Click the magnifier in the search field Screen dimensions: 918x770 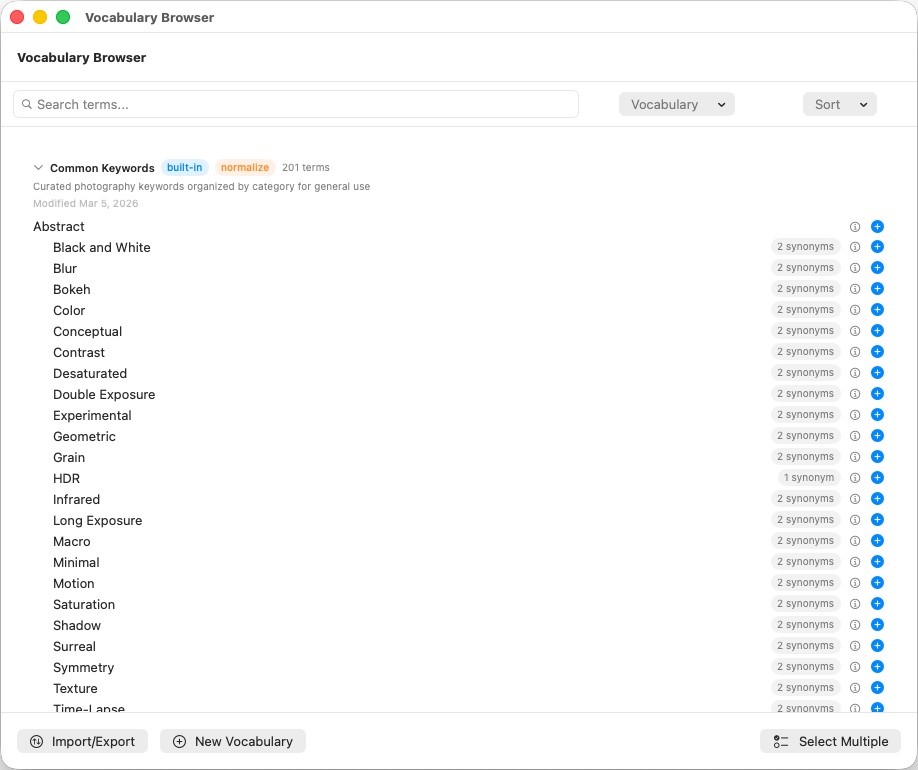pyautogui.click(x=27, y=104)
